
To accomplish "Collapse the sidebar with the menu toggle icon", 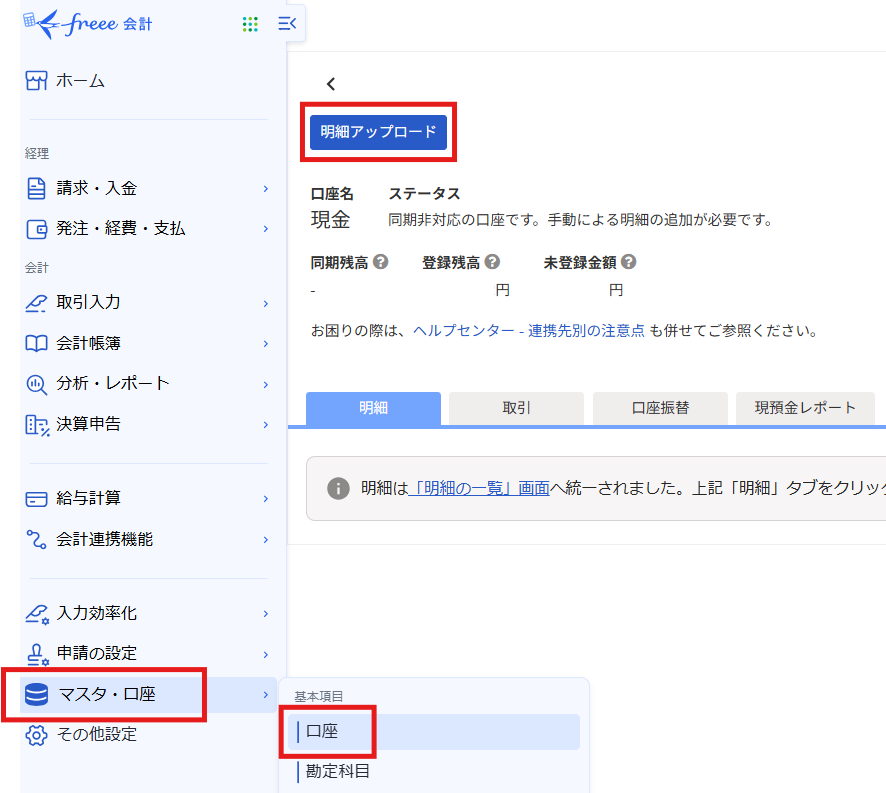I will click(288, 23).
